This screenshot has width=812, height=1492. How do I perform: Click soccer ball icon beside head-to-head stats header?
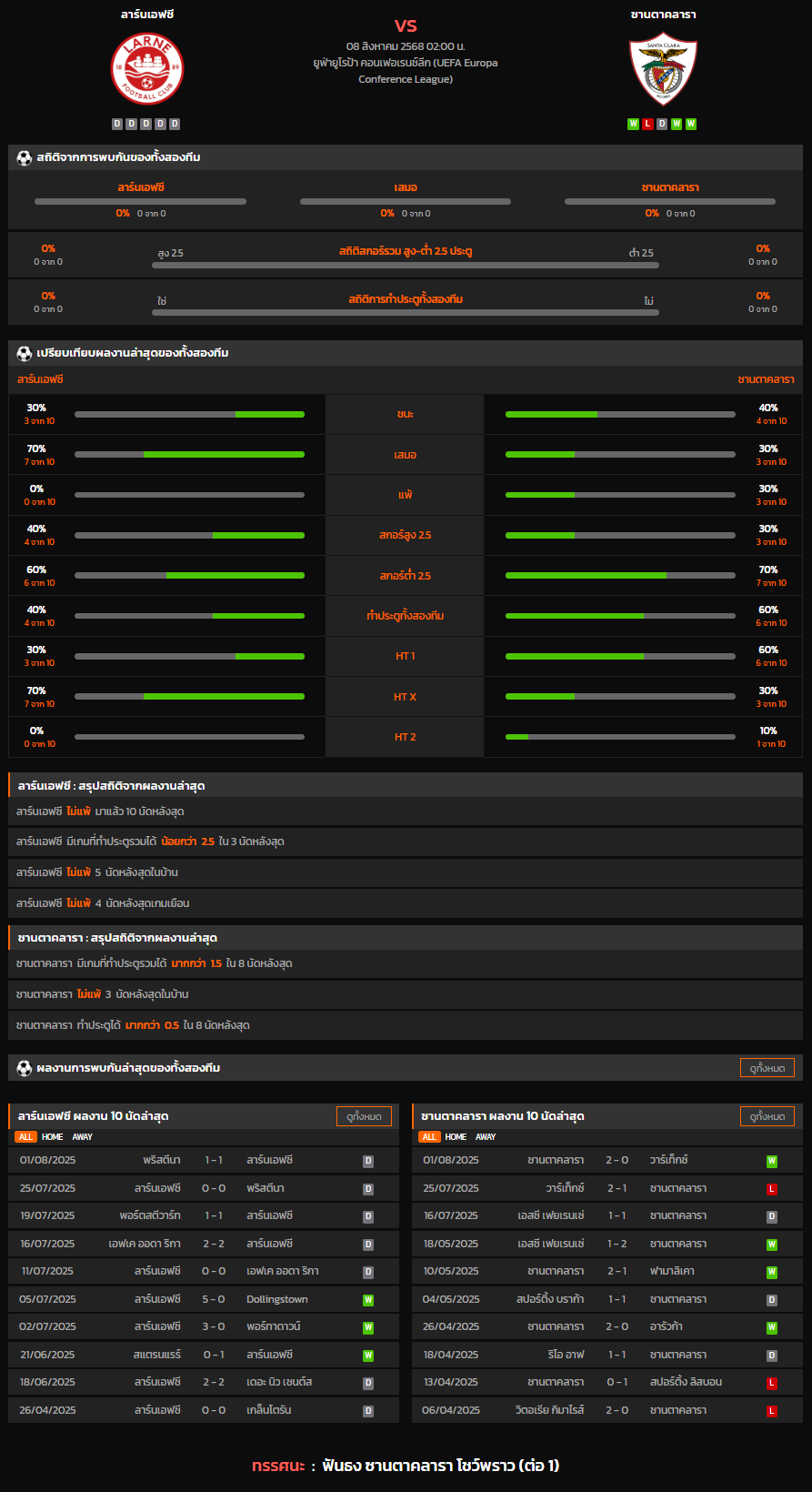tap(25, 157)
